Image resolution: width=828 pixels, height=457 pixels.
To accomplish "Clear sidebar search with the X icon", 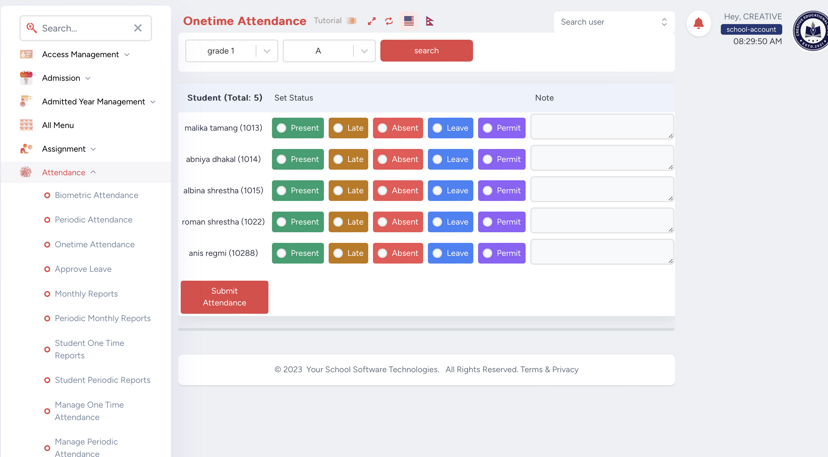I will click(138, 28).
